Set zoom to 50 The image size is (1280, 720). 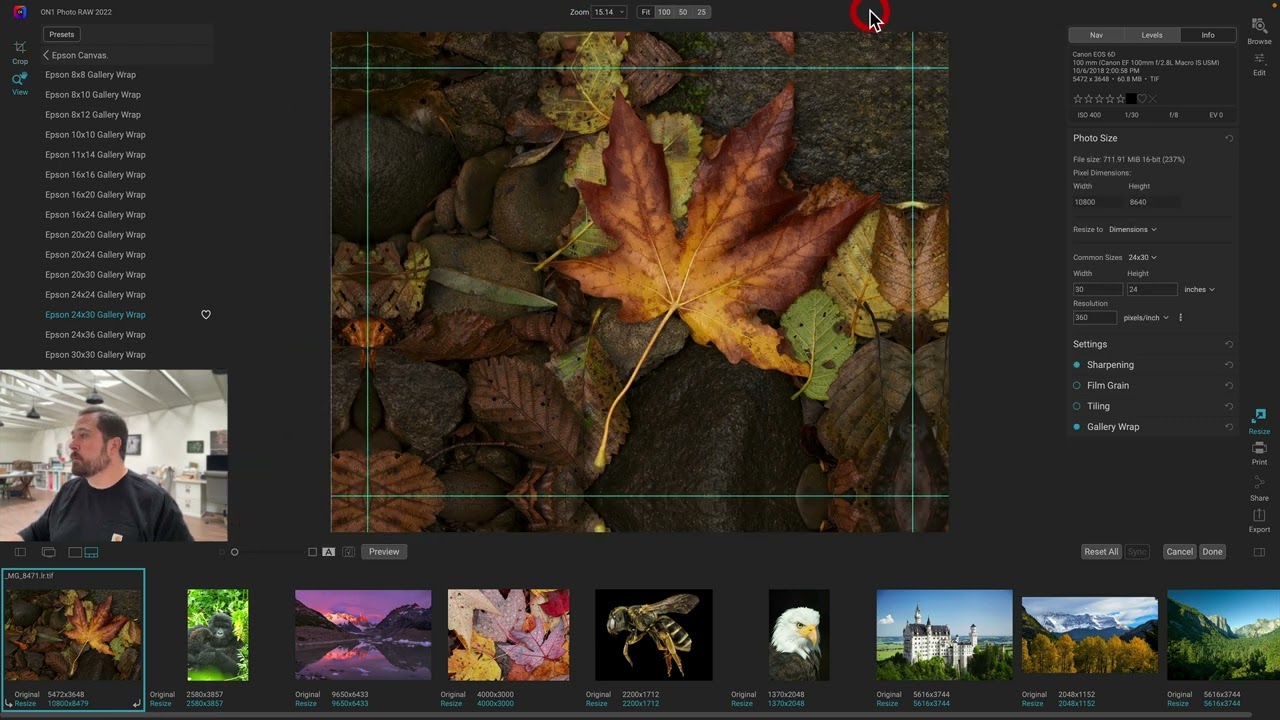[683, 12]
